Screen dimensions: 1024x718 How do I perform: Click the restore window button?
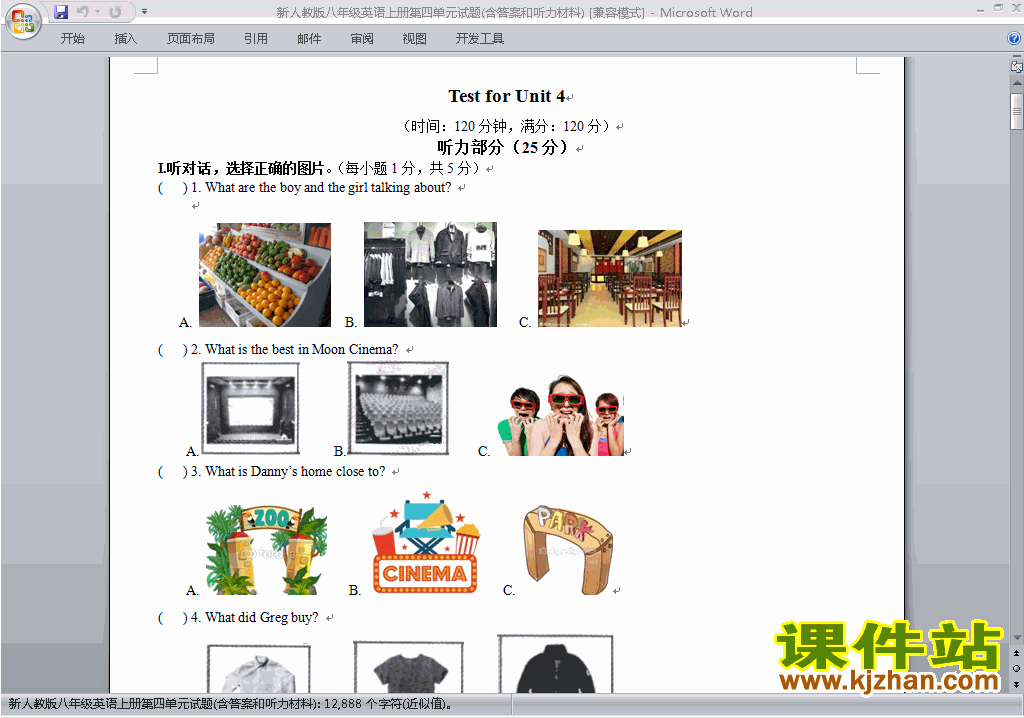click(998, 8)
